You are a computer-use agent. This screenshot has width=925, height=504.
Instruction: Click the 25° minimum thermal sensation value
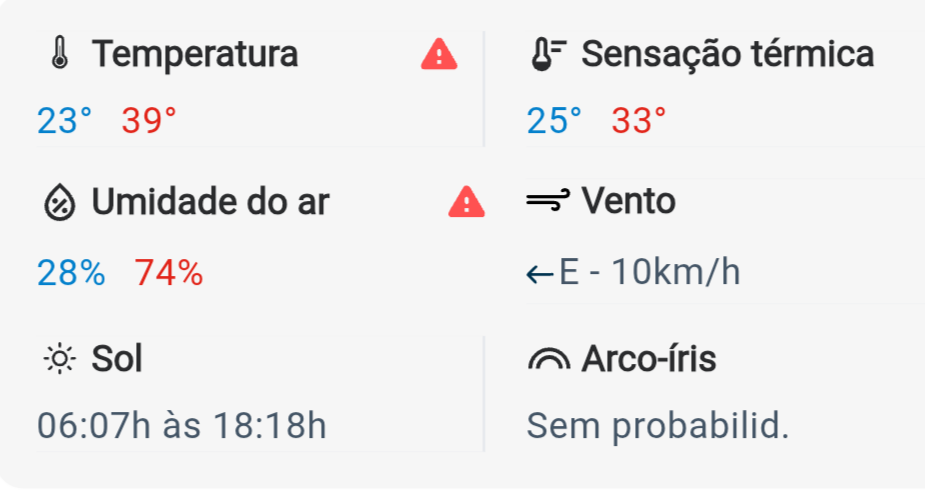pos(554,121)
